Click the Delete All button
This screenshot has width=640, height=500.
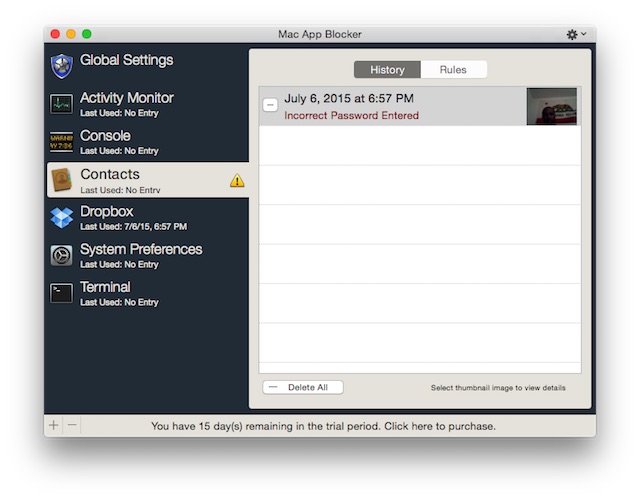(x=303, y=387)
